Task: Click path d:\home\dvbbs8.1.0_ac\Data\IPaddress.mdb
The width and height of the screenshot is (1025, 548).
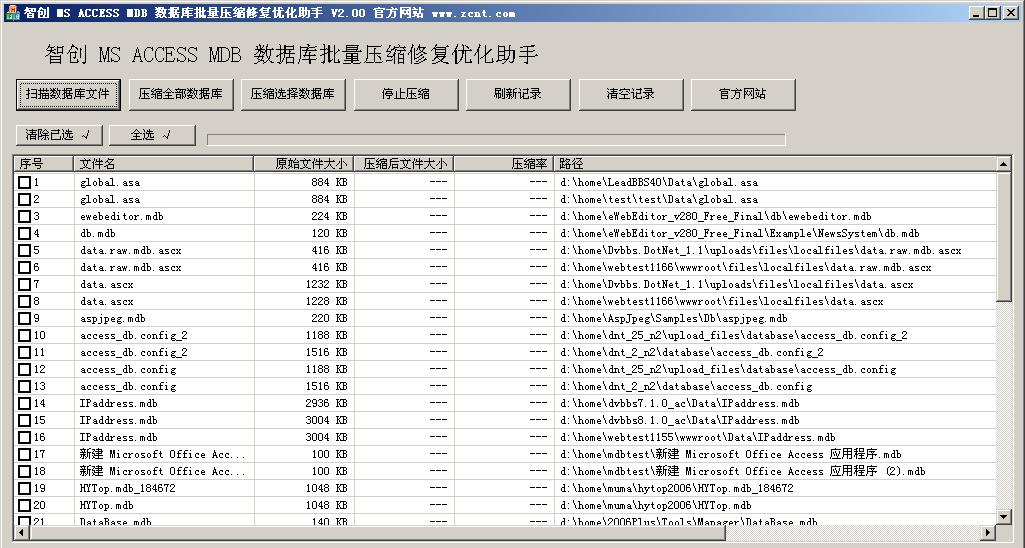Action: coord(680,420)
